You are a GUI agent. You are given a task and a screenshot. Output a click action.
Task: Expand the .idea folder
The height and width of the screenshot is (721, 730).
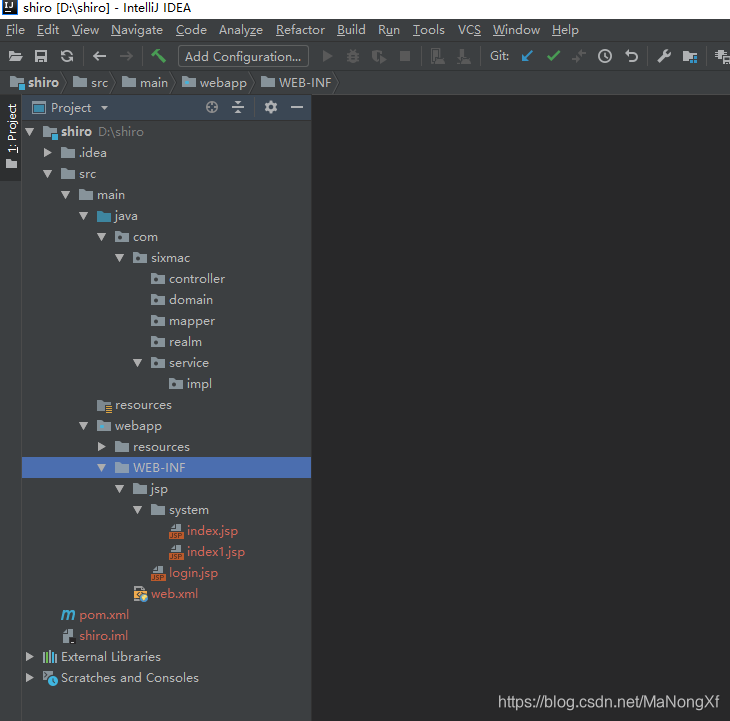tap(47, 153)
